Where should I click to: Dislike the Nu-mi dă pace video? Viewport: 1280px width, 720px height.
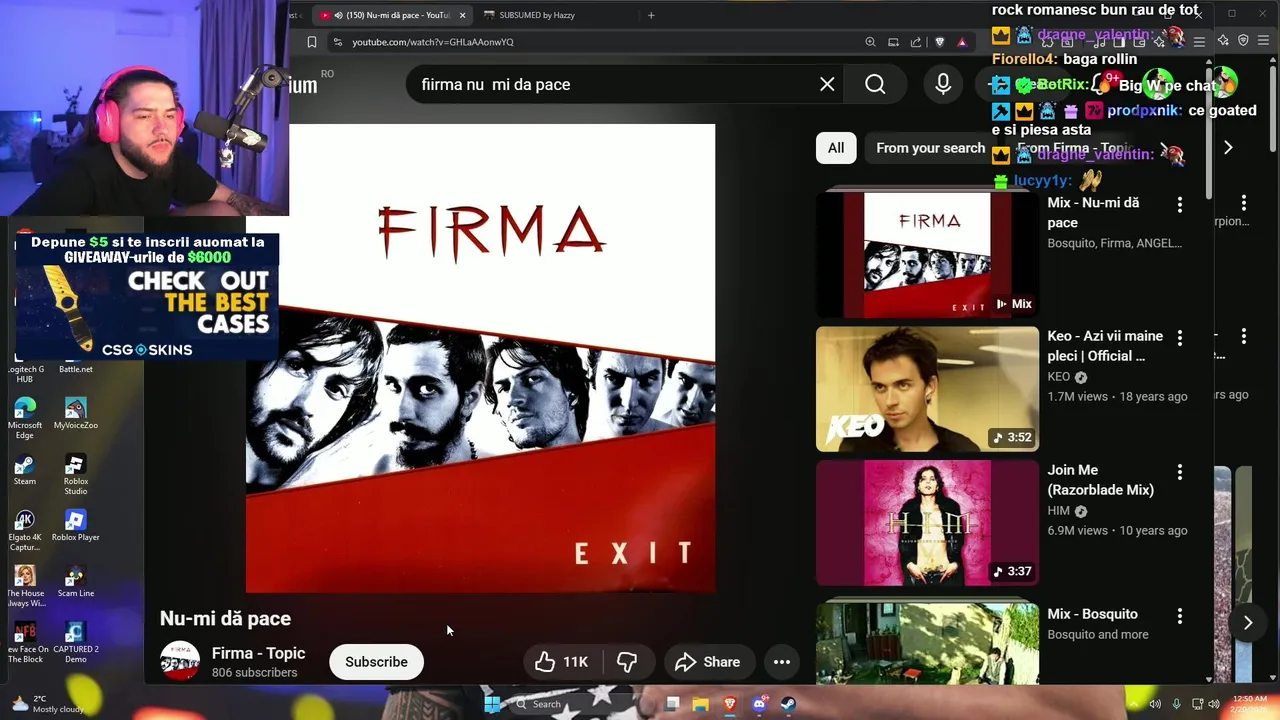[x=627, y=662]
